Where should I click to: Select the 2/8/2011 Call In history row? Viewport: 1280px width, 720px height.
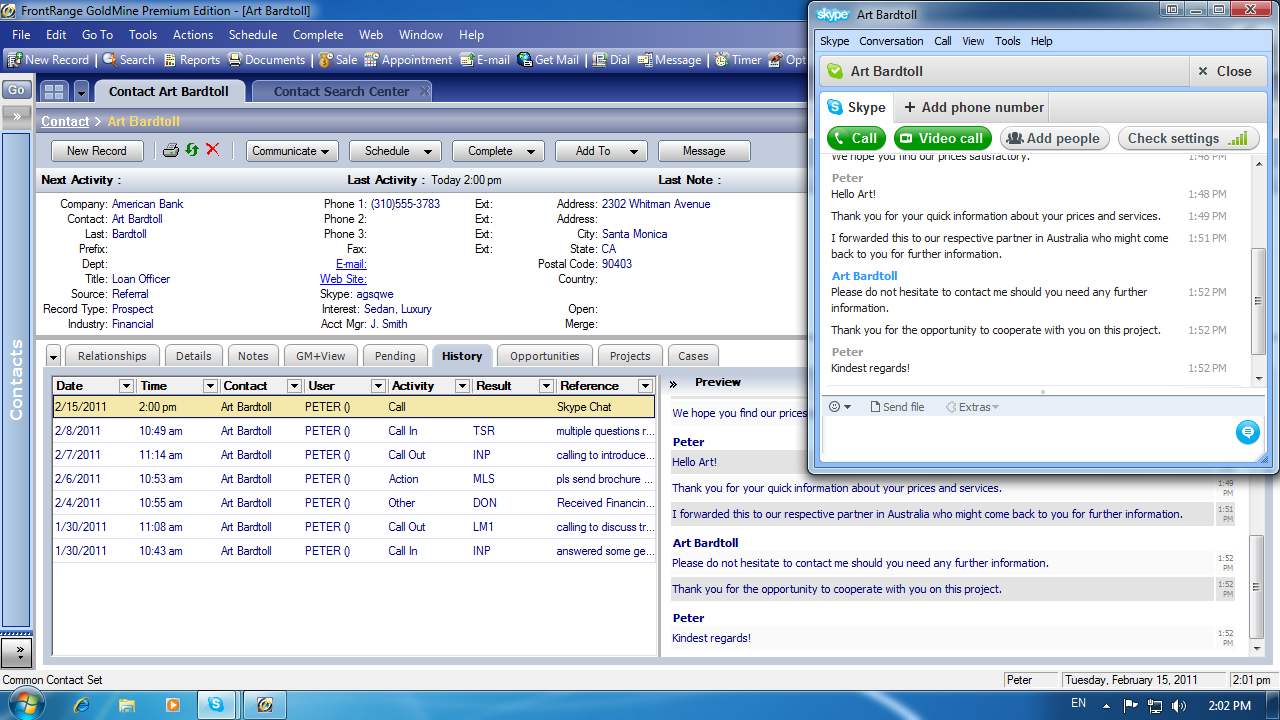[354, 431]
